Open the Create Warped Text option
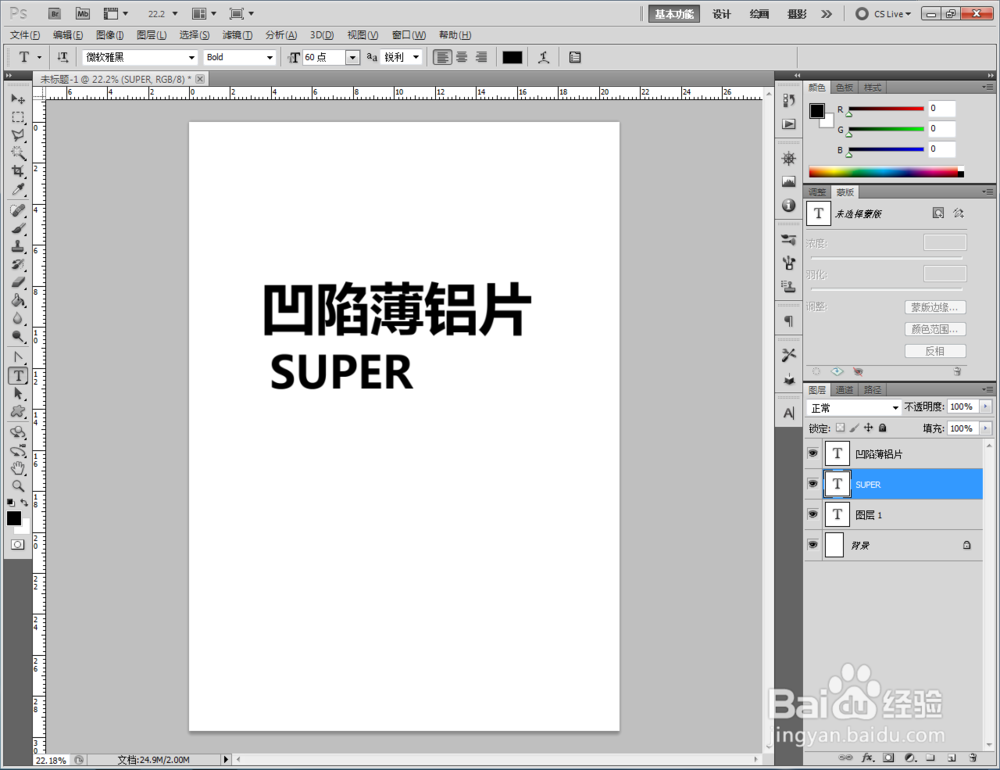1000x770 pixels. coord(543,57)
